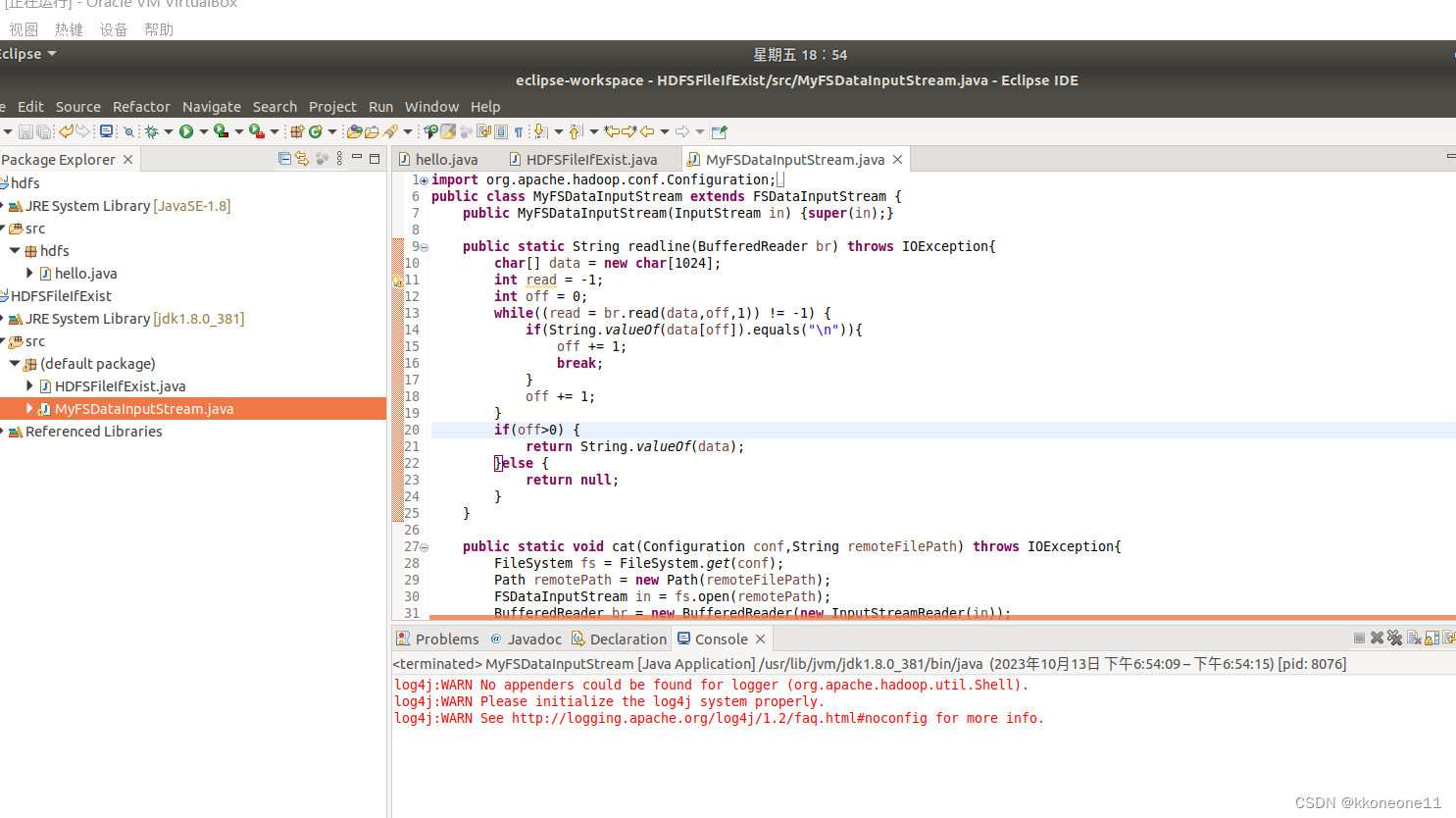Open the Debug configurations dropdown arrow
This screenshot has height=818, width=1456.
click(168, 131)
